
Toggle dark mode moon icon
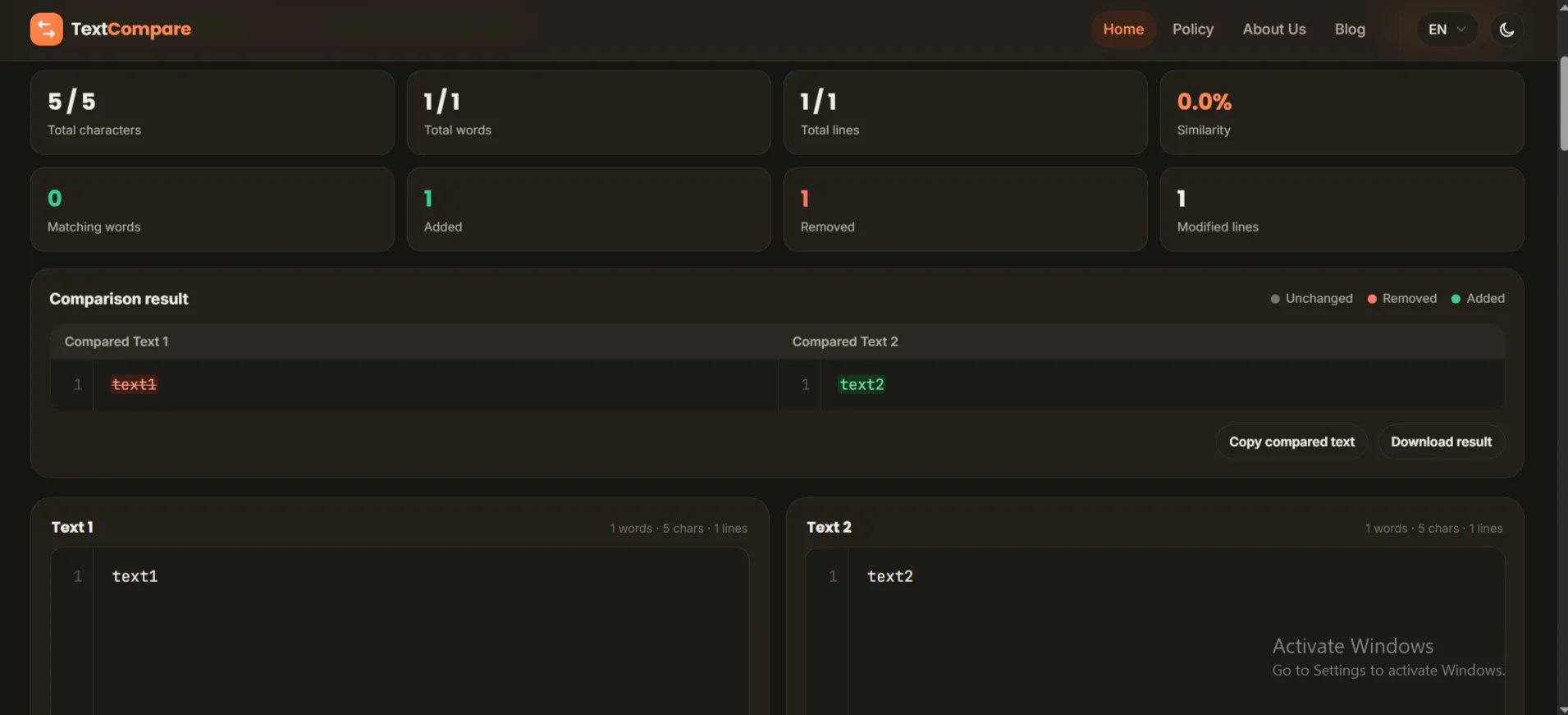click(1506, 30)
